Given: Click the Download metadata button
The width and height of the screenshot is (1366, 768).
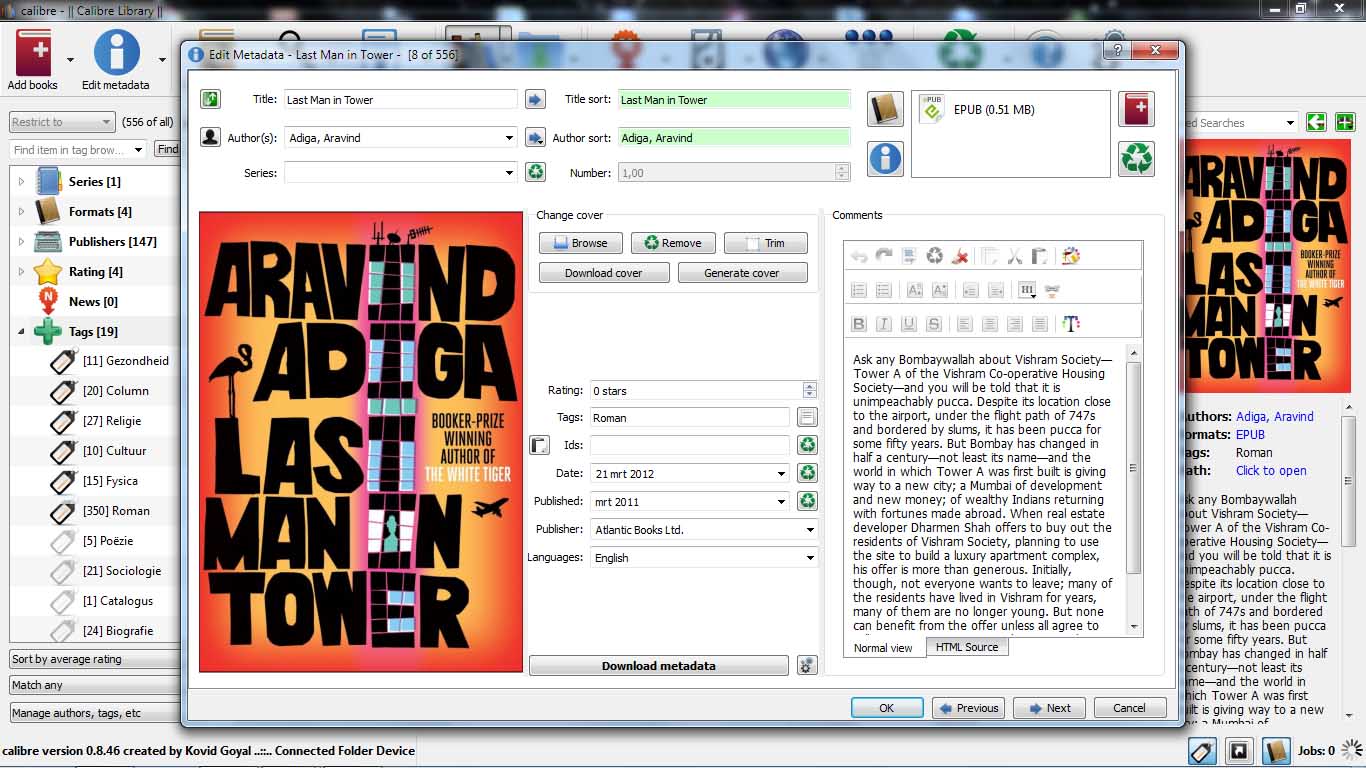Looking at the screenshot, I should 659,666.
